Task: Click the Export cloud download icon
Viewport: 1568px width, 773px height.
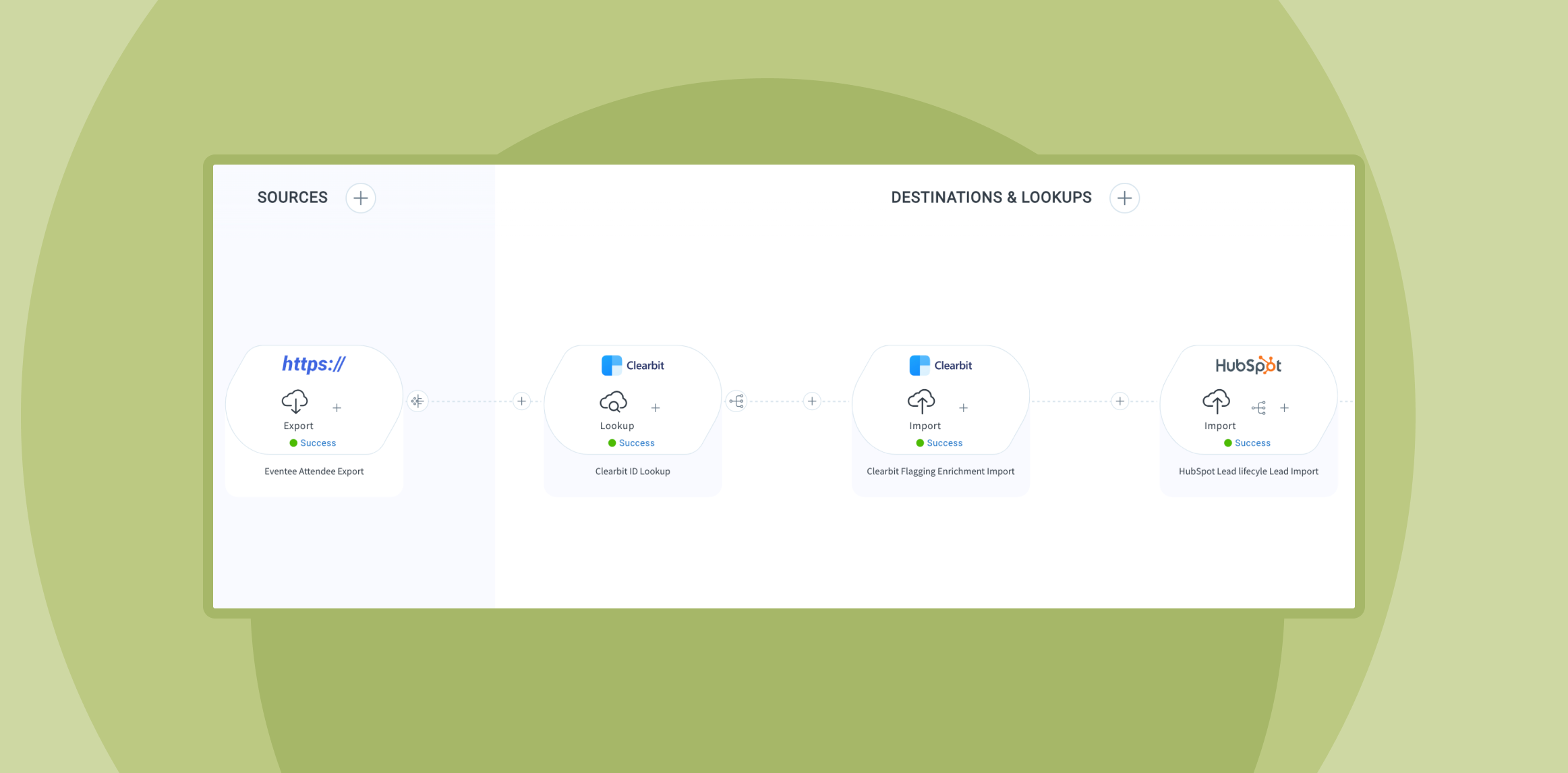Action: pos(295,401)
